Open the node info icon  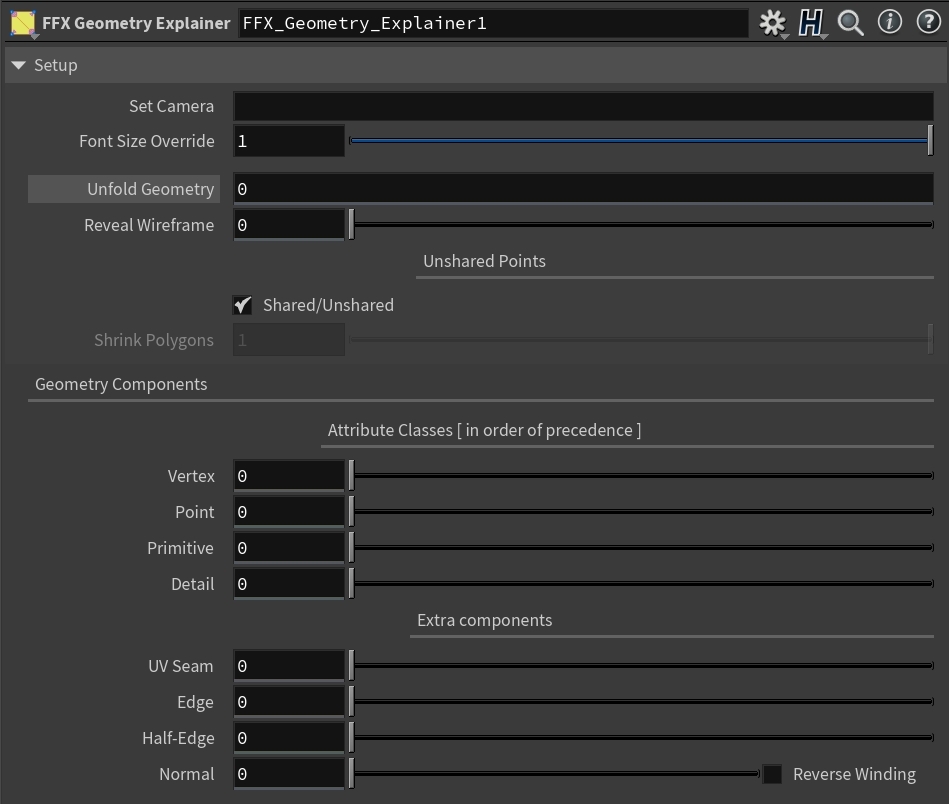point(890,22)
